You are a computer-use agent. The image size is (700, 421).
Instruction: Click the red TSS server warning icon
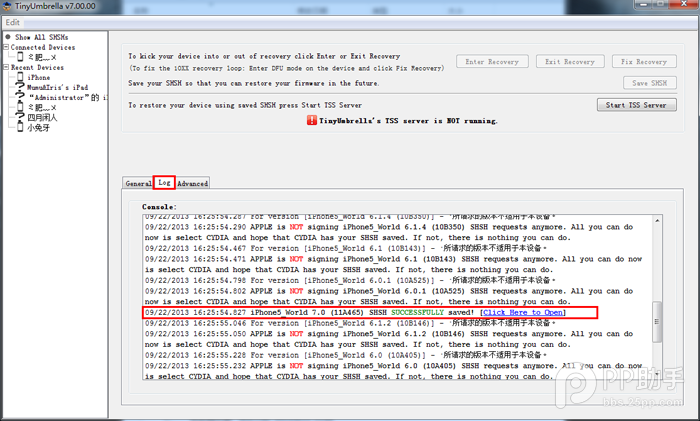click(312, 120)
